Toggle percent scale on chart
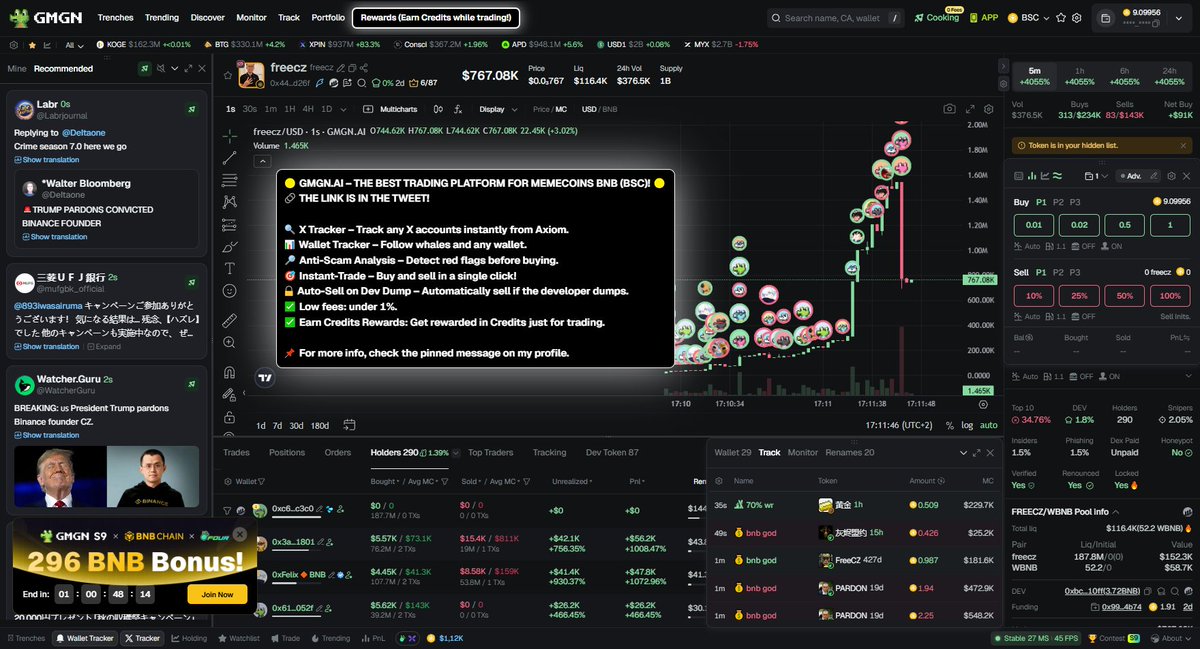This screenshot has width=1200, height=649. coord(949,425)
